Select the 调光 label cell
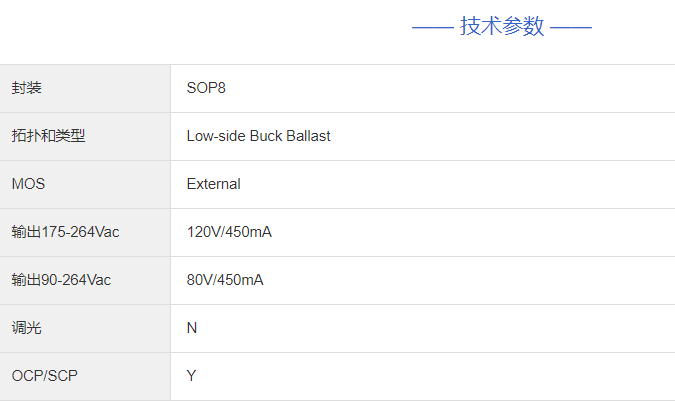The width and height of the screenshot is (675, 401). [26, 328]
